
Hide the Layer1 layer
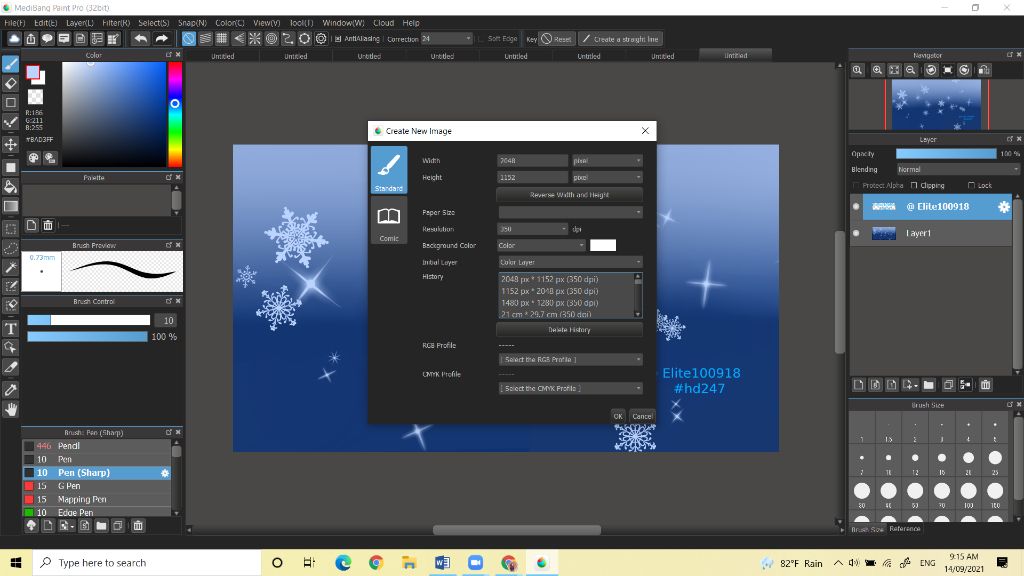tap(856, 233)
